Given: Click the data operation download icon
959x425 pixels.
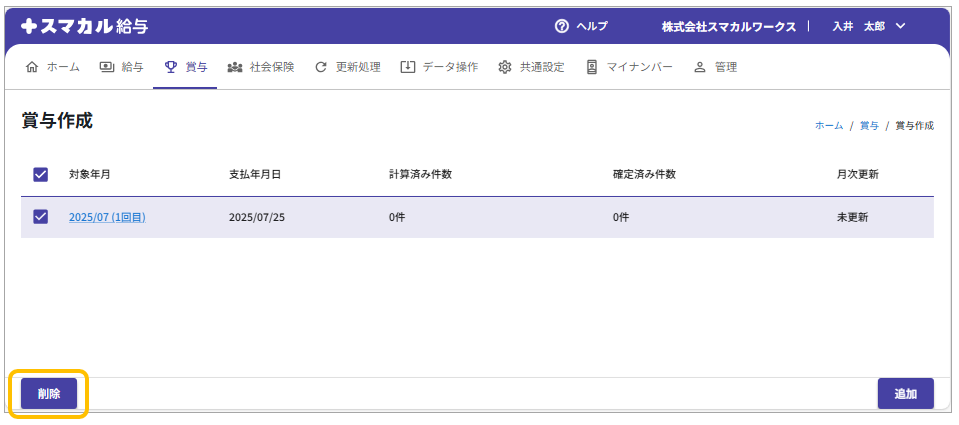Looking at the screenshot, I should 407,67.
